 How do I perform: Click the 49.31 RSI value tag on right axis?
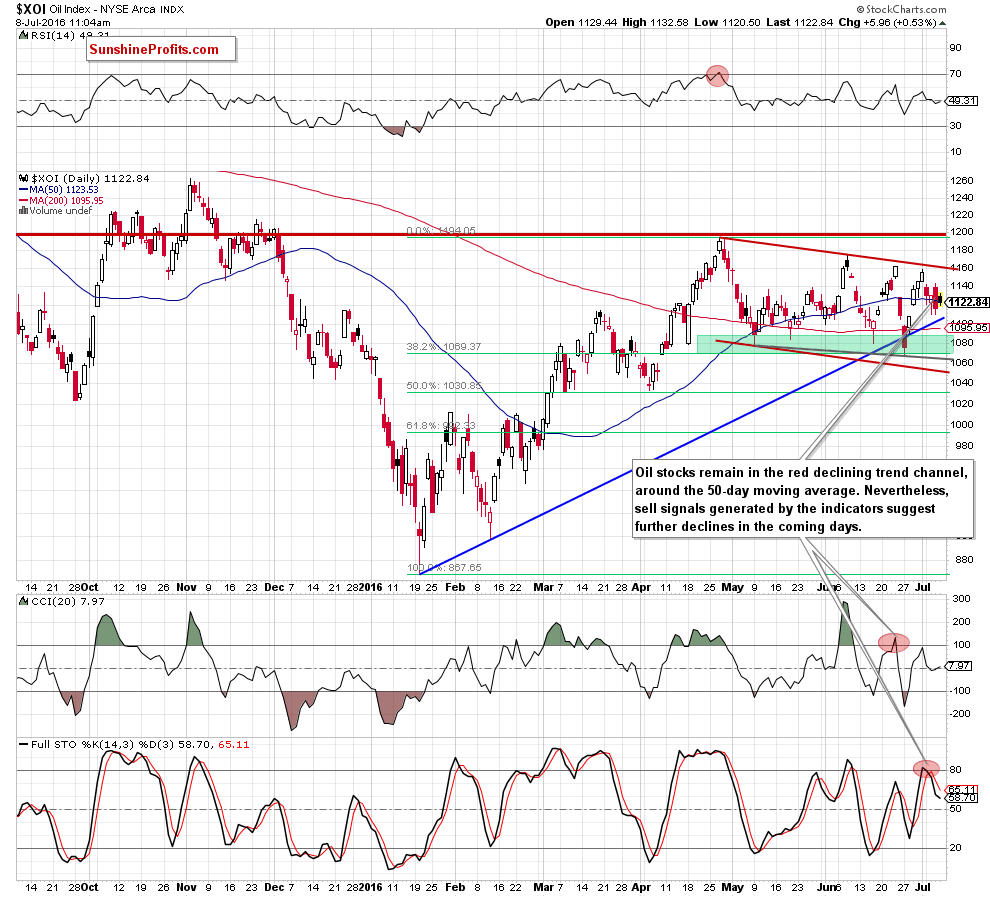click(962, 101)
